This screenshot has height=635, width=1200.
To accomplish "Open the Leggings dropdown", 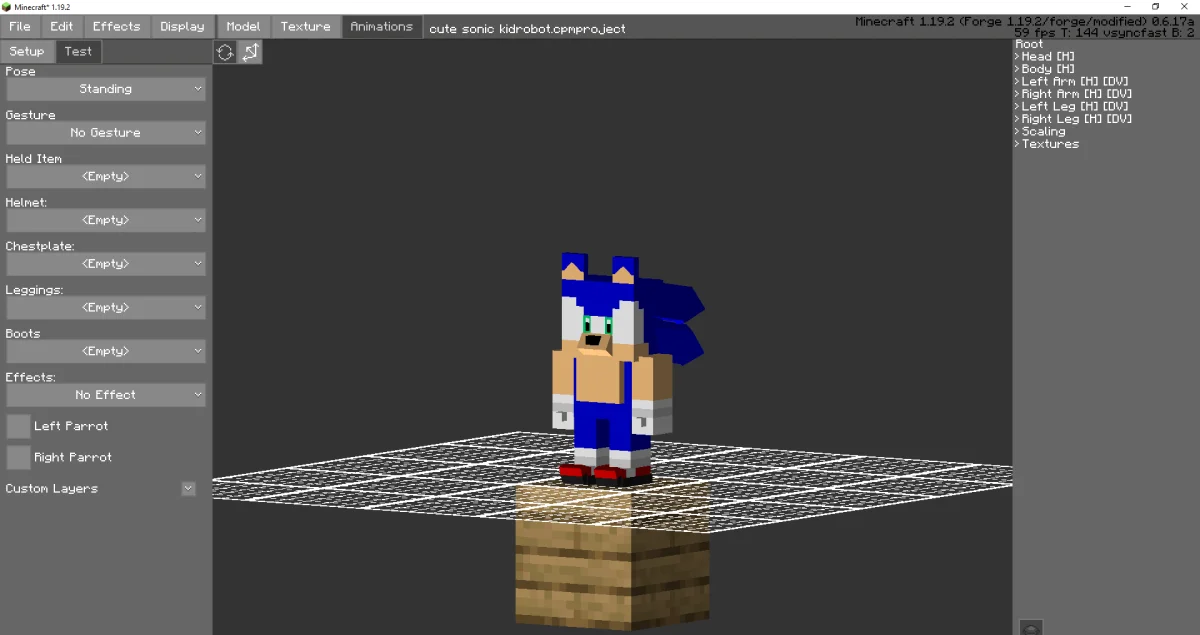I will (x=106, y=307).
